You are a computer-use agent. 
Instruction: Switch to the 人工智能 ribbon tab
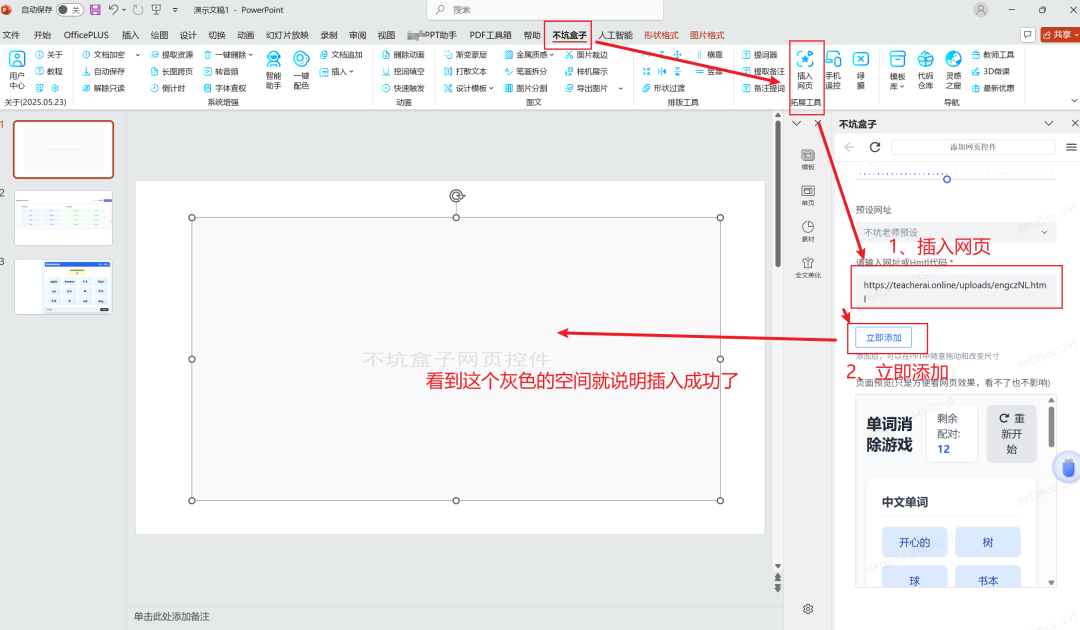pyautogui.click(x=614, y=35)
